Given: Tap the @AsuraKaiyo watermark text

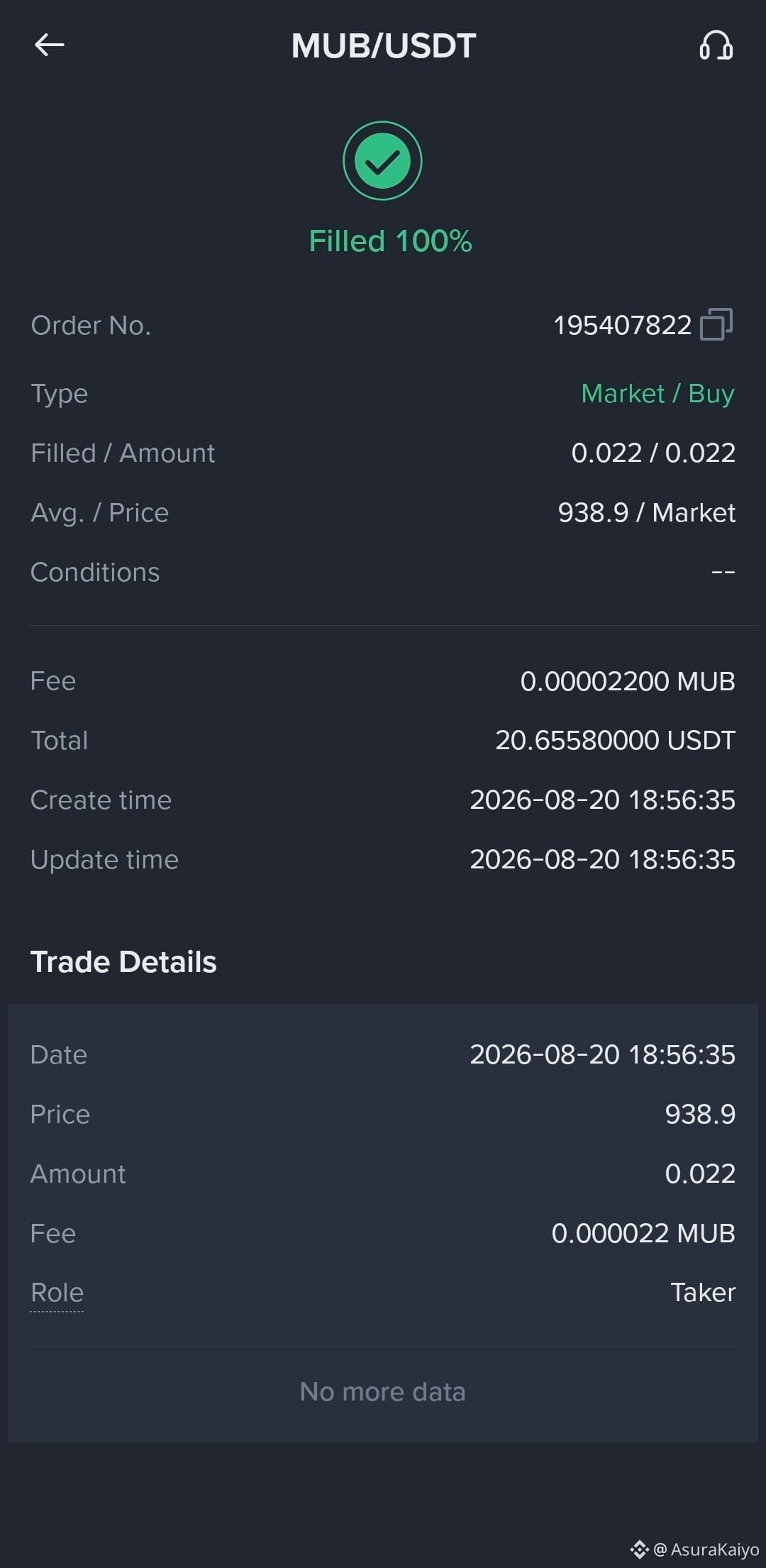Looking at the screenshot, I should (x=706, y=1550).
